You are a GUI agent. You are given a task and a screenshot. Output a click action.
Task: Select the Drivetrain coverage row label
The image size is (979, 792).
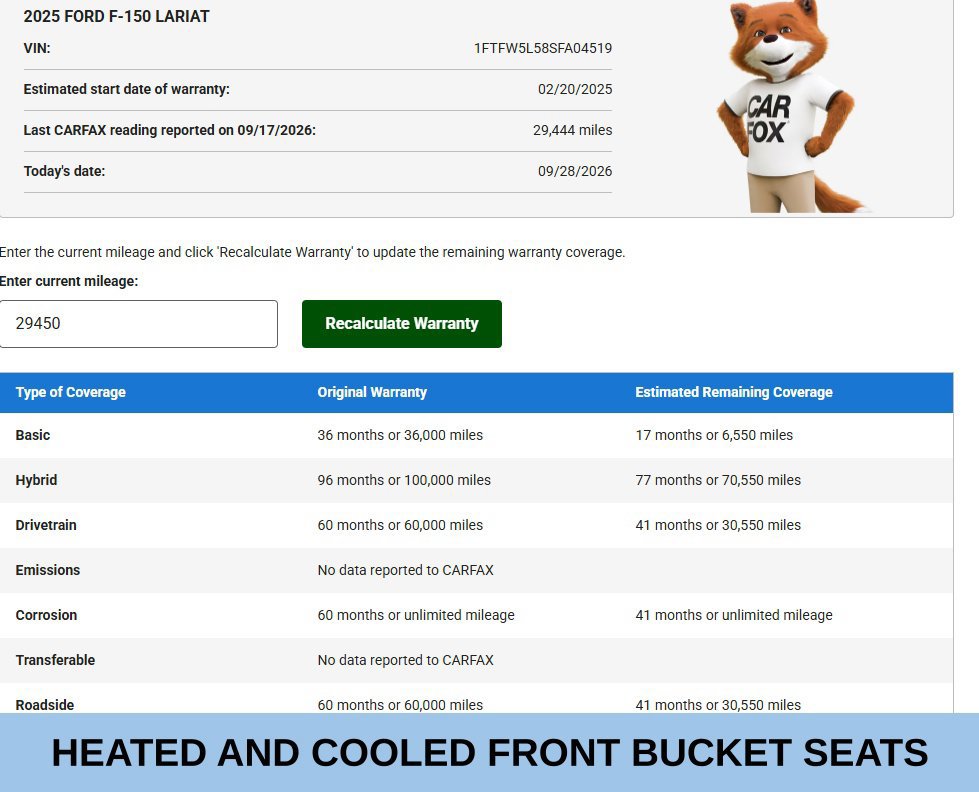[46, 525]
